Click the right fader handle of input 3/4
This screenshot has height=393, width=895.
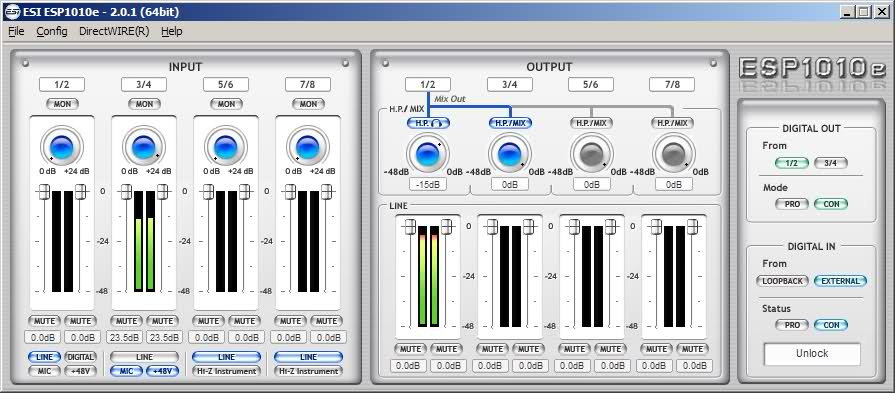point(163,192)
